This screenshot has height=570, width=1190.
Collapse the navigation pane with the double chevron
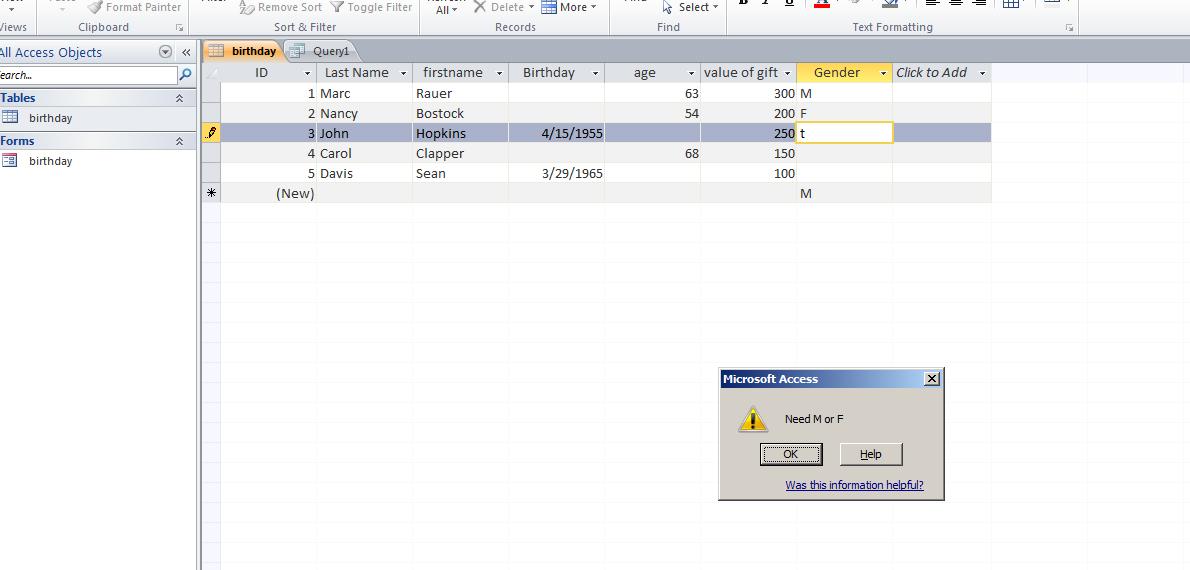click(186, 52)
